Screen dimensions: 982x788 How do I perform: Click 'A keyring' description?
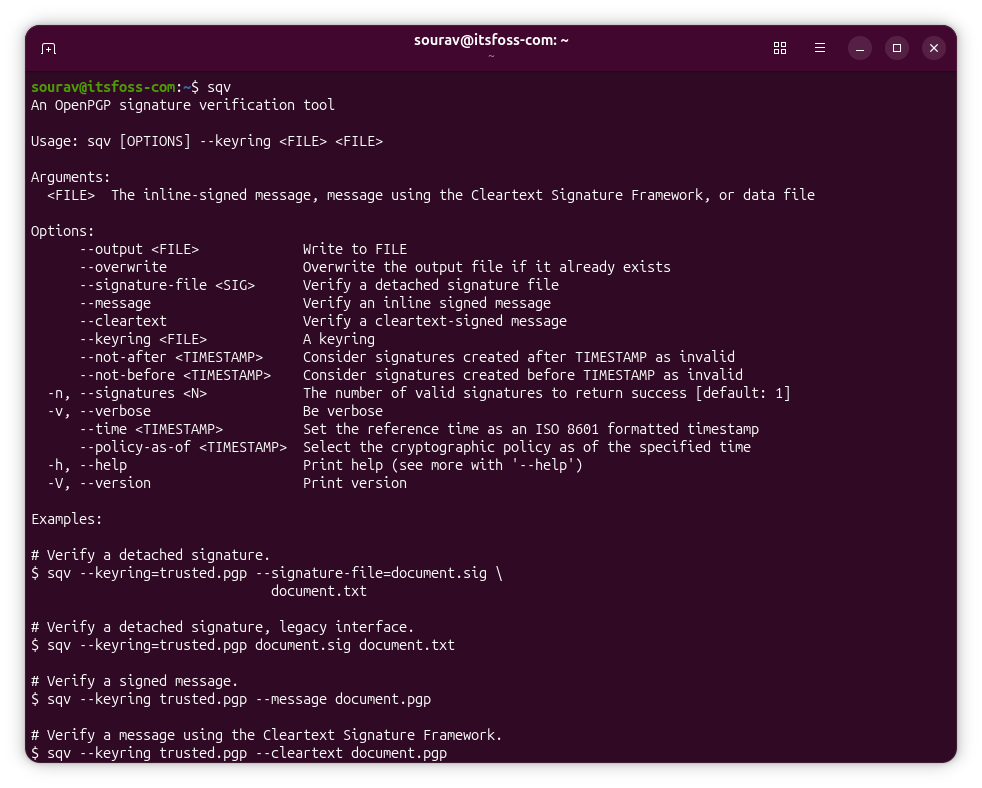339,340
